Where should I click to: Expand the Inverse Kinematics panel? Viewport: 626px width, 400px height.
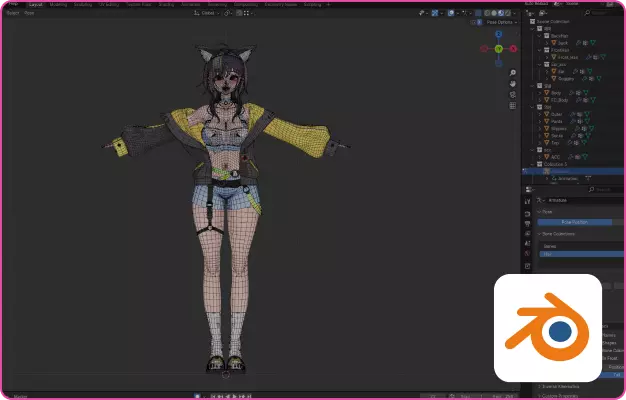pos(540,386)
